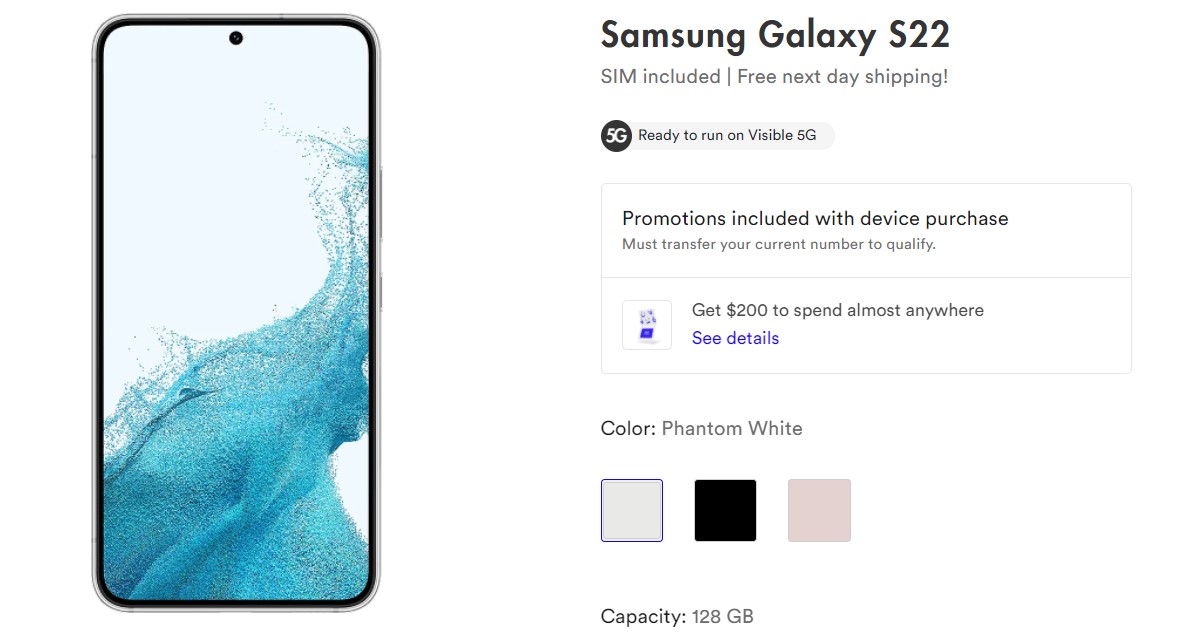Select the Phantom White color swatch
The height and width of the screenshot is (632, 1200).
click(632, 511)
